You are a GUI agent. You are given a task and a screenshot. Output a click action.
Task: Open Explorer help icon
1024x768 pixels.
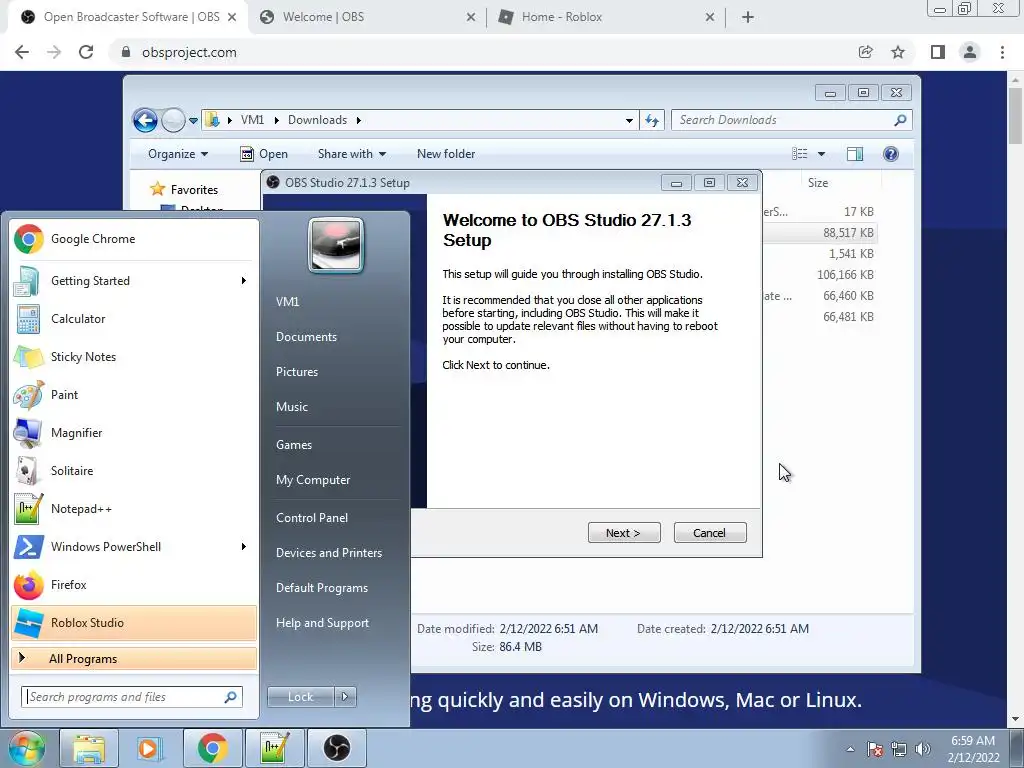[x=891, y=153]
